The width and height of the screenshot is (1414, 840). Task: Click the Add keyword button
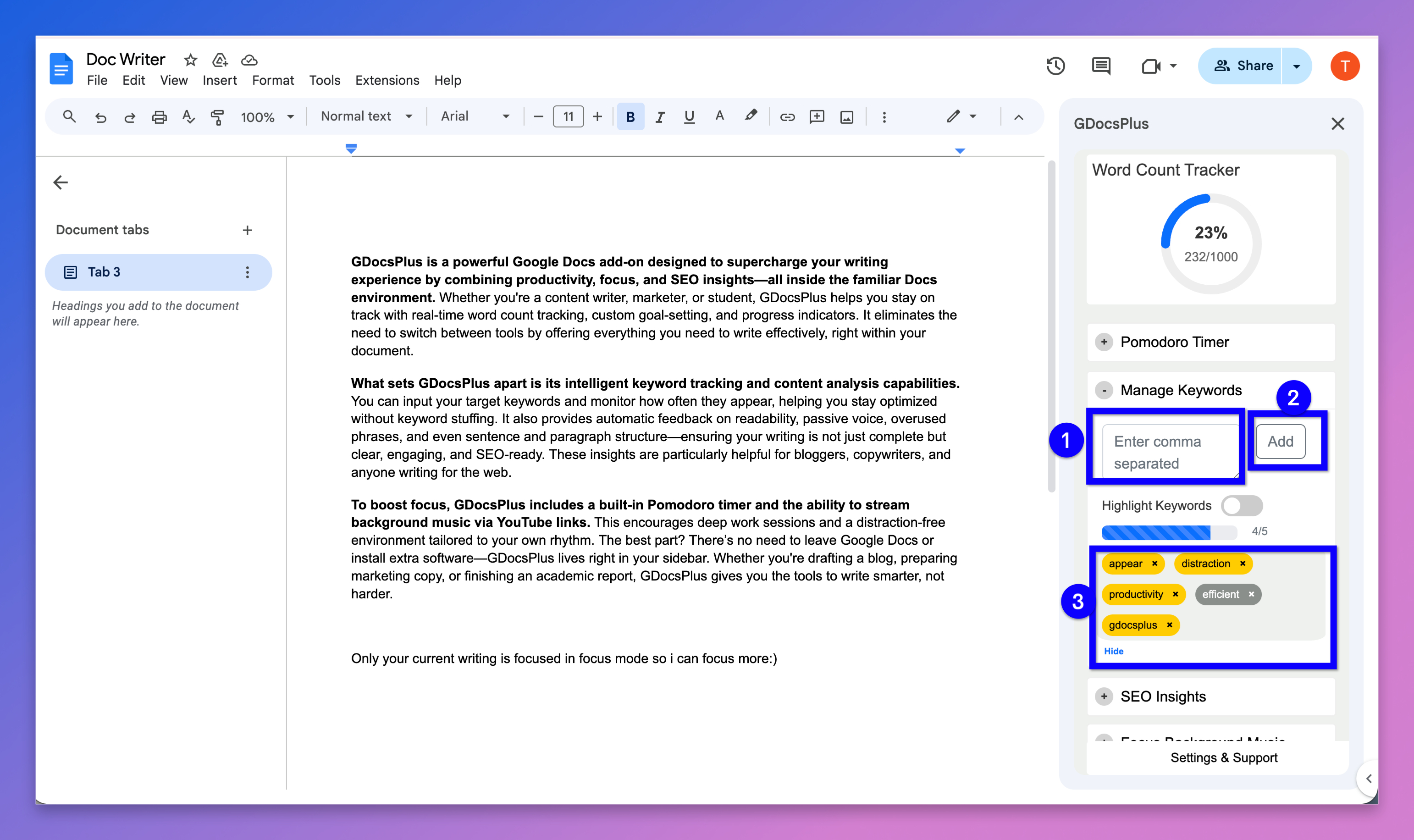(1280, 442)
